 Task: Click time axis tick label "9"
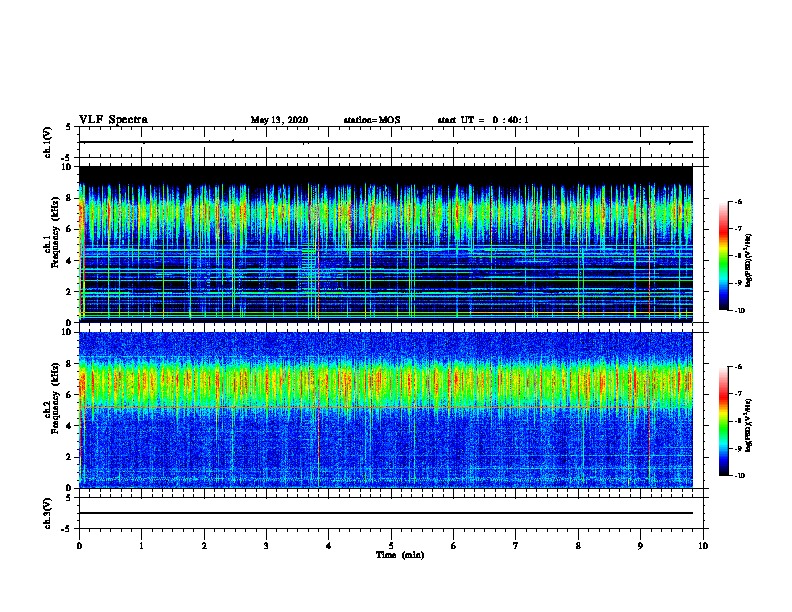pyautogui.click(x=640, y=546)
